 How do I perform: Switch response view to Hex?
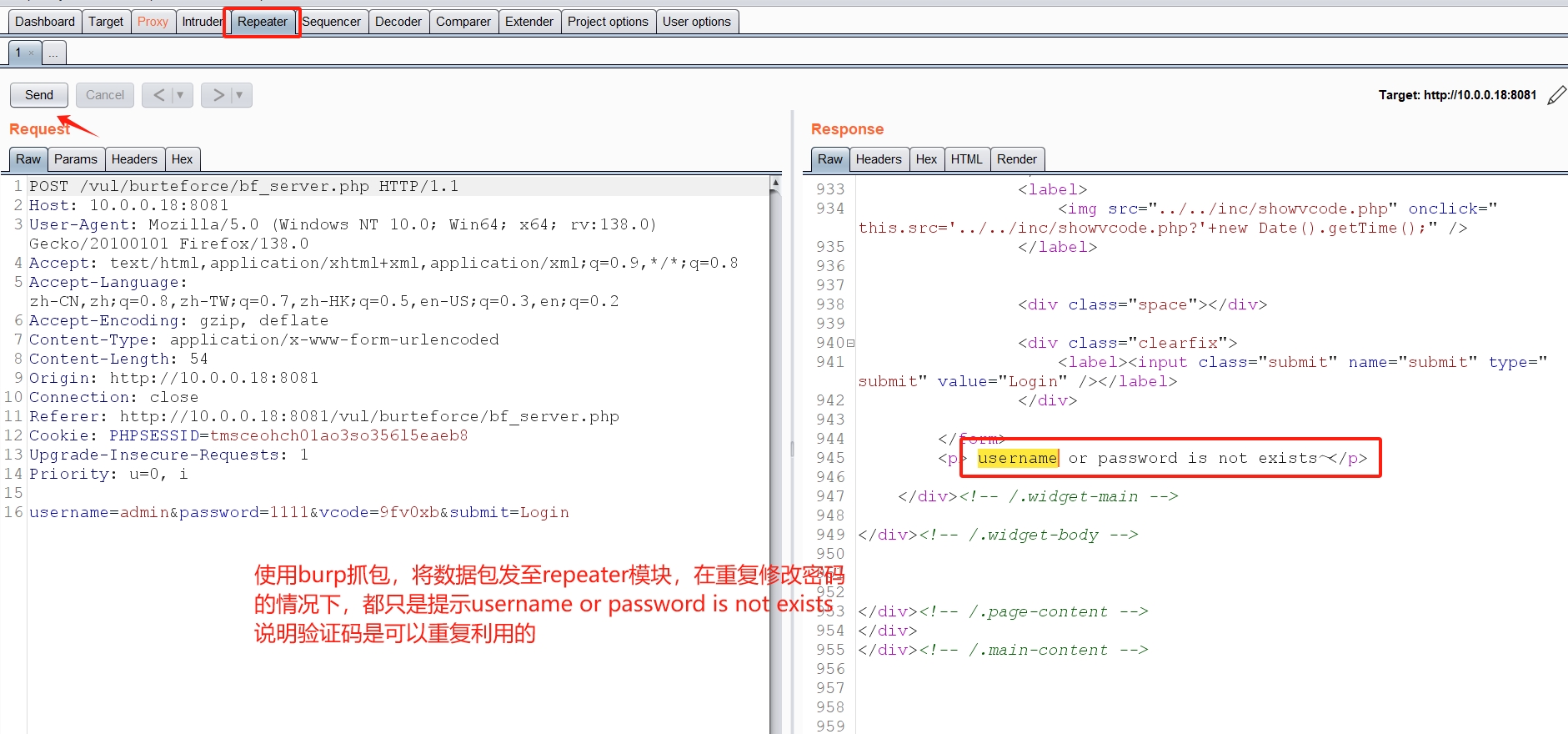pyautogui.click(x=927, y=159)
